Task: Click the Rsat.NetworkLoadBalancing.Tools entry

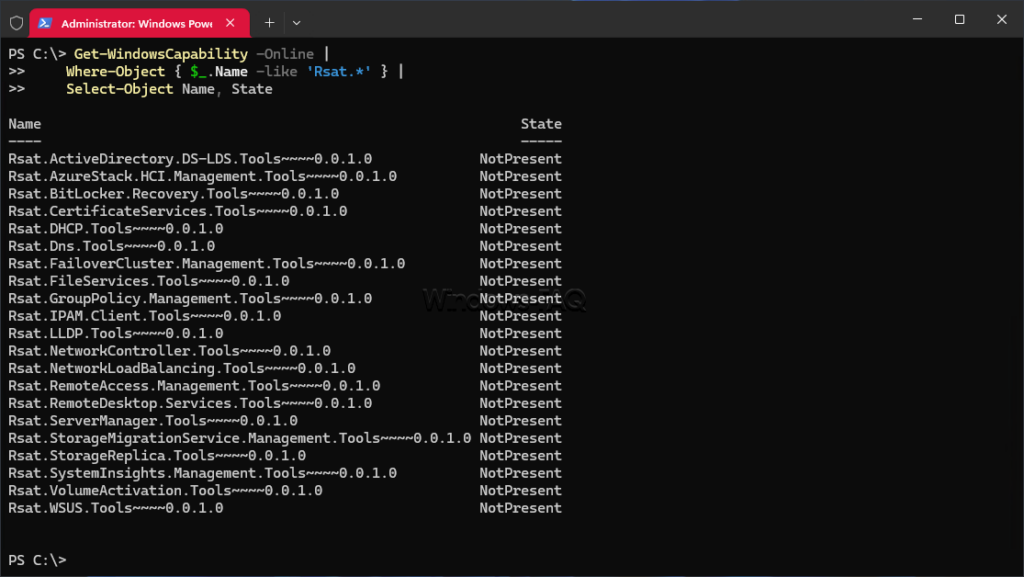Action: click(x=182, y=368)
